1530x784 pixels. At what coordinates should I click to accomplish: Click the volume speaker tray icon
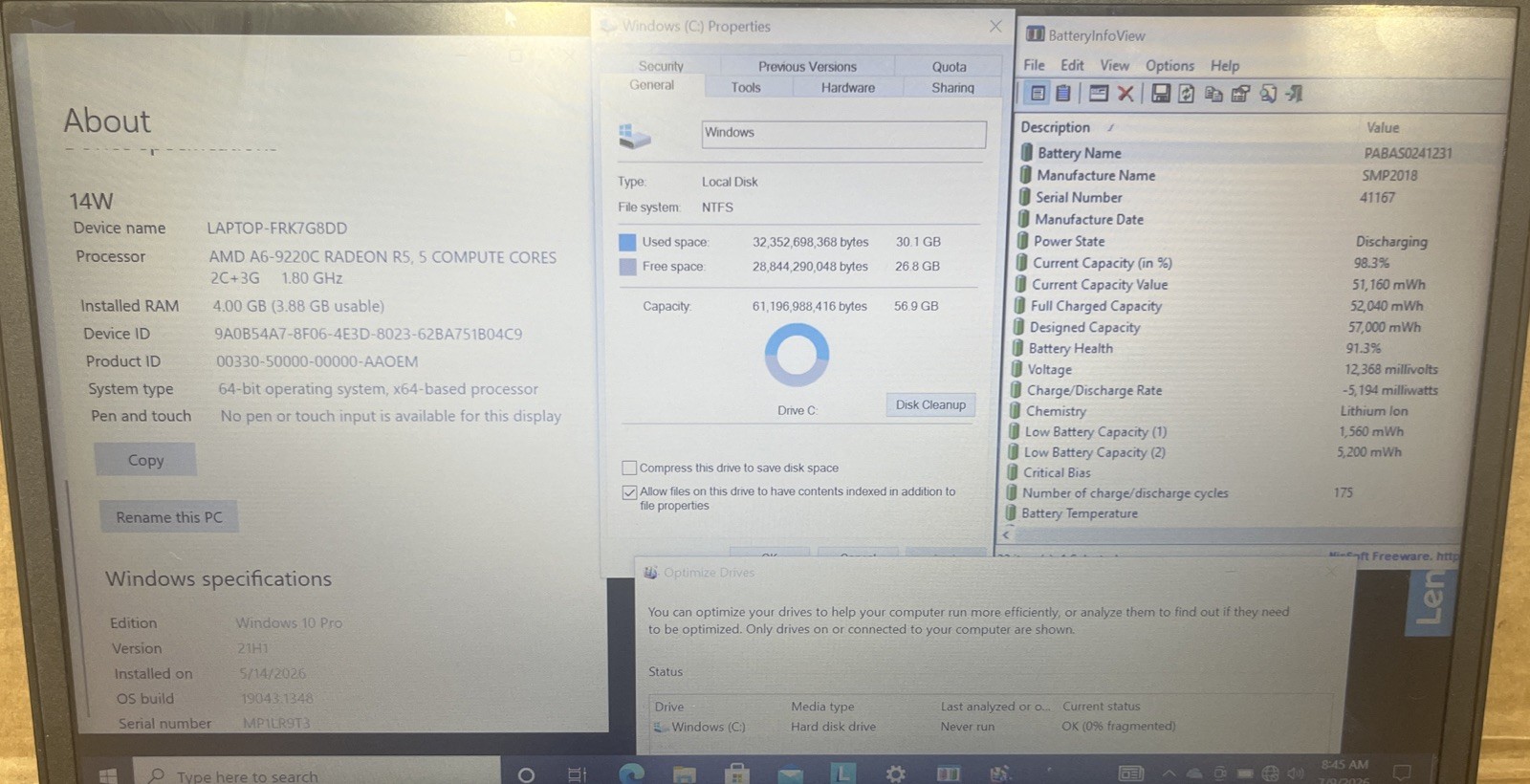tap(1296, 773)
